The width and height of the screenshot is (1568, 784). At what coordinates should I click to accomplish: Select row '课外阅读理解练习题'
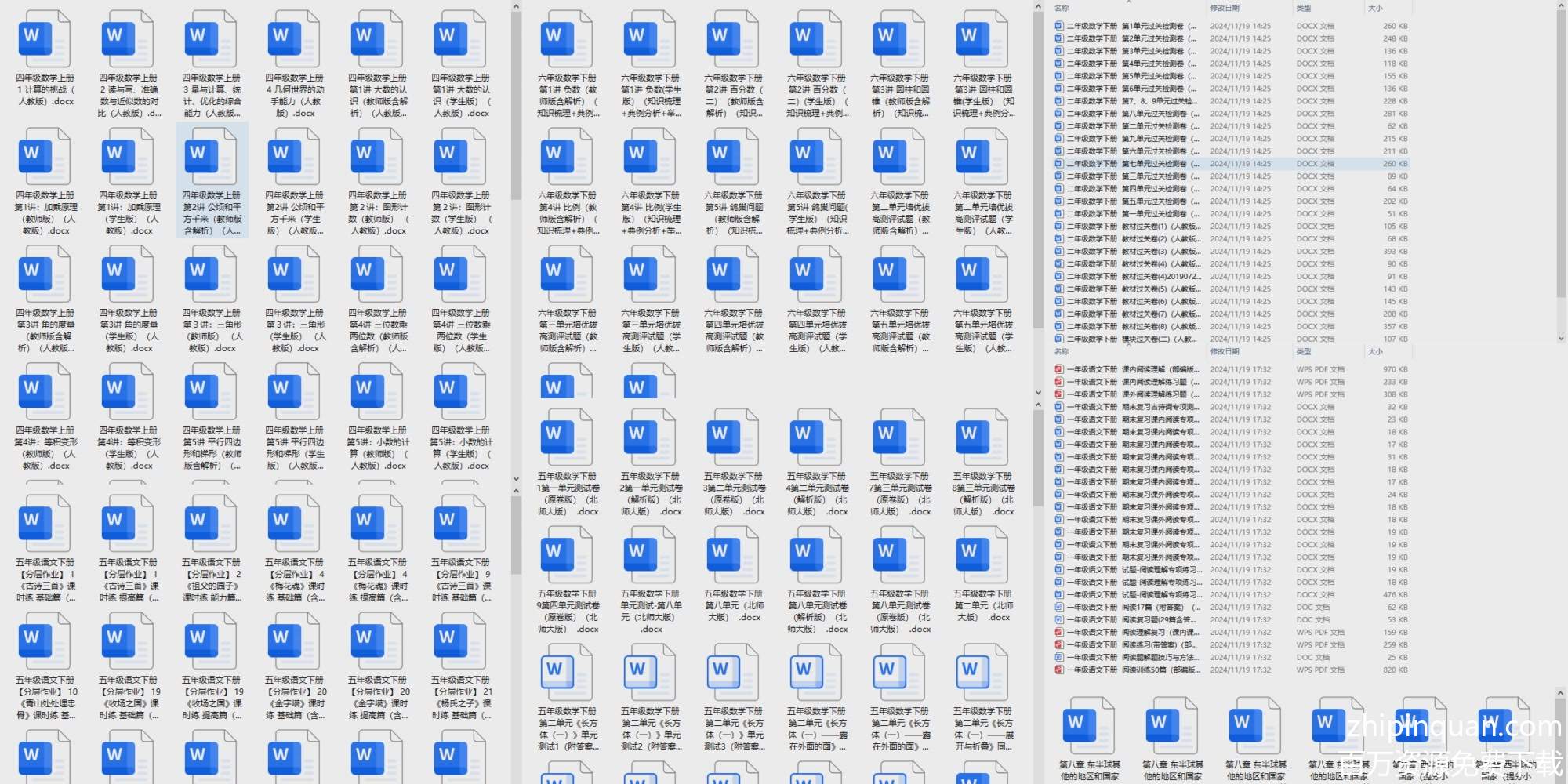click(x=1231, y=394)
